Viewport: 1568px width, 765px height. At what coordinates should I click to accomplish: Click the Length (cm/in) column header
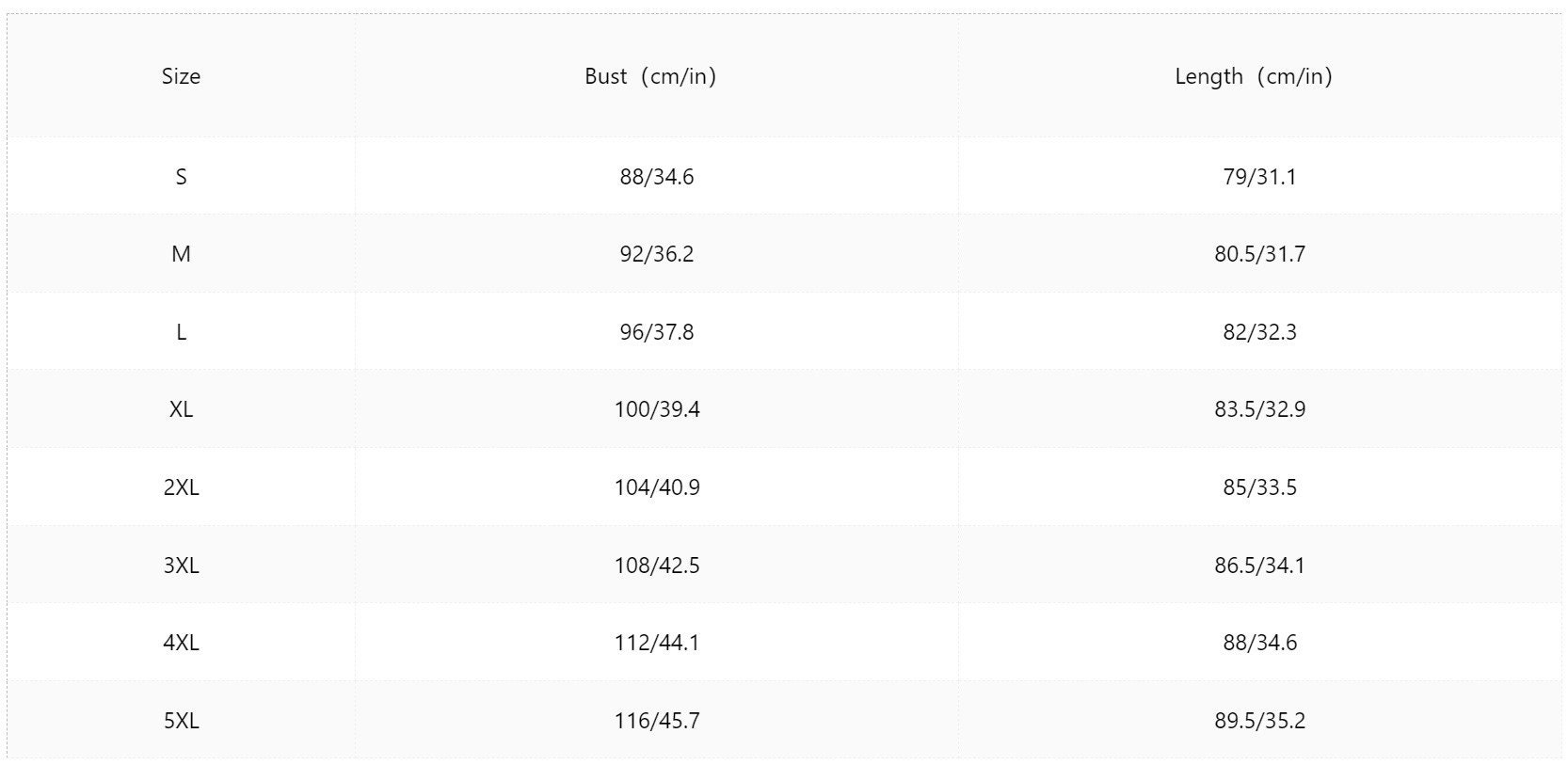click(x=1255, y=76)
